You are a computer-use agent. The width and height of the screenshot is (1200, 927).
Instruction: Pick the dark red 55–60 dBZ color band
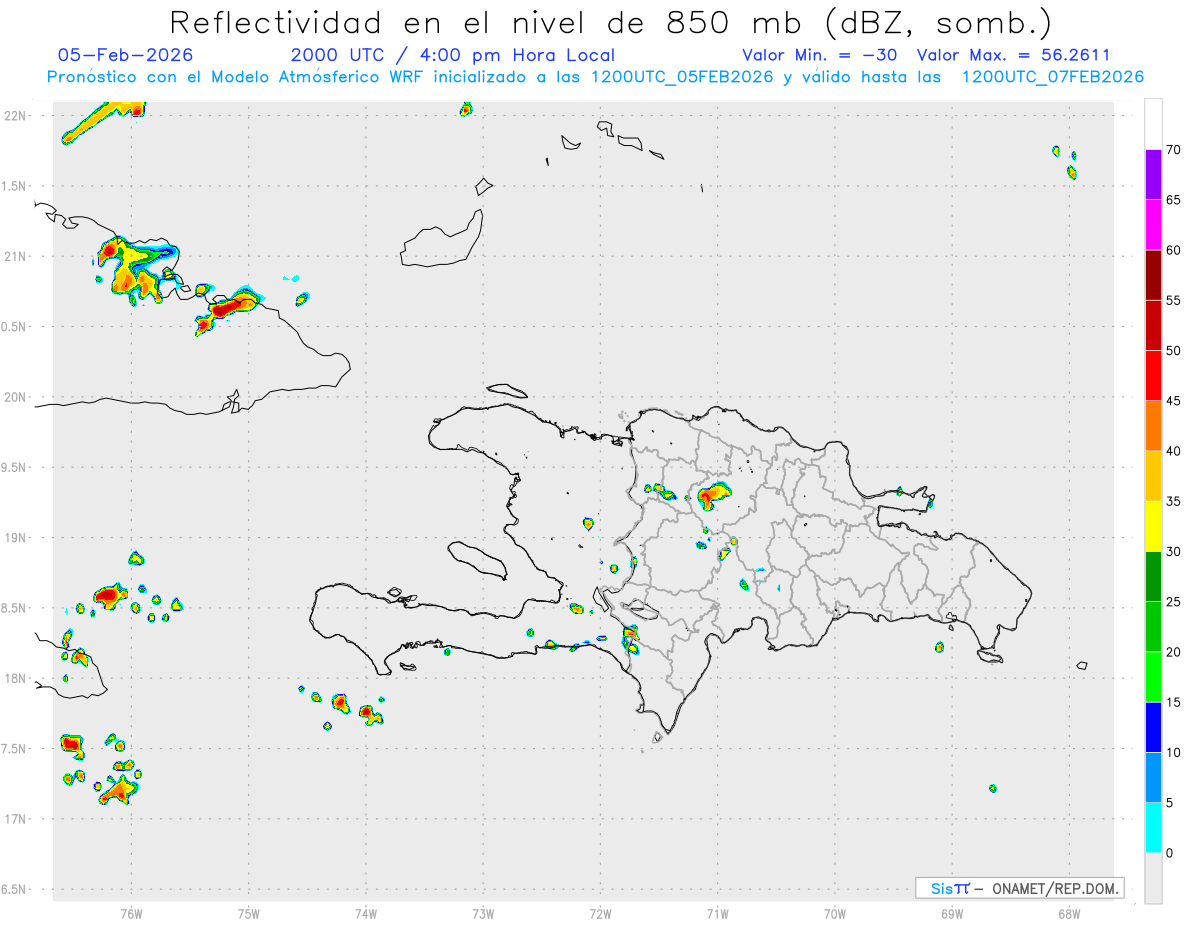tap(1153, 275)
